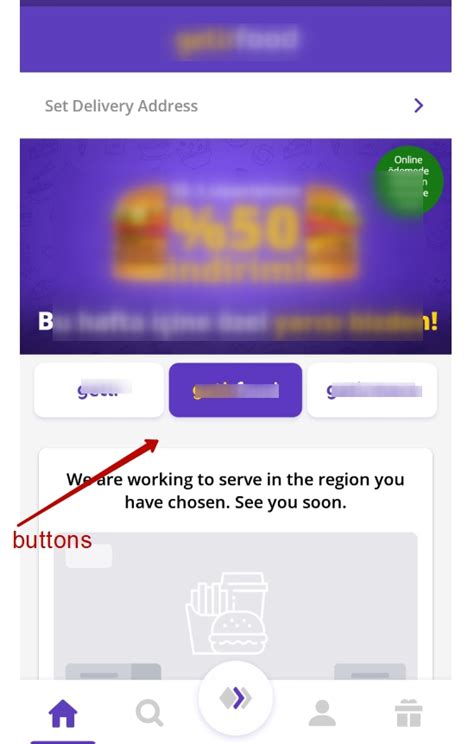Tap the bottom-left gray placeholder bar in card
The width and height of the screenshot is (474, 744).
tap(113, 672)
